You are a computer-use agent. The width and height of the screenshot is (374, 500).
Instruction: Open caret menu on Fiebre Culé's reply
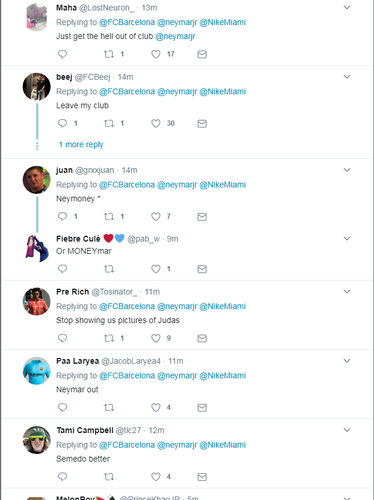(347, 239)
